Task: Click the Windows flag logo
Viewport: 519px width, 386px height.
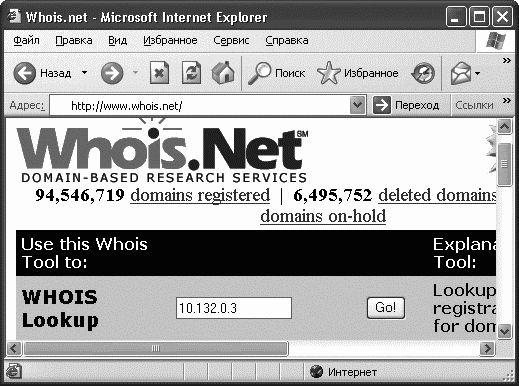Action: [496, 41]
